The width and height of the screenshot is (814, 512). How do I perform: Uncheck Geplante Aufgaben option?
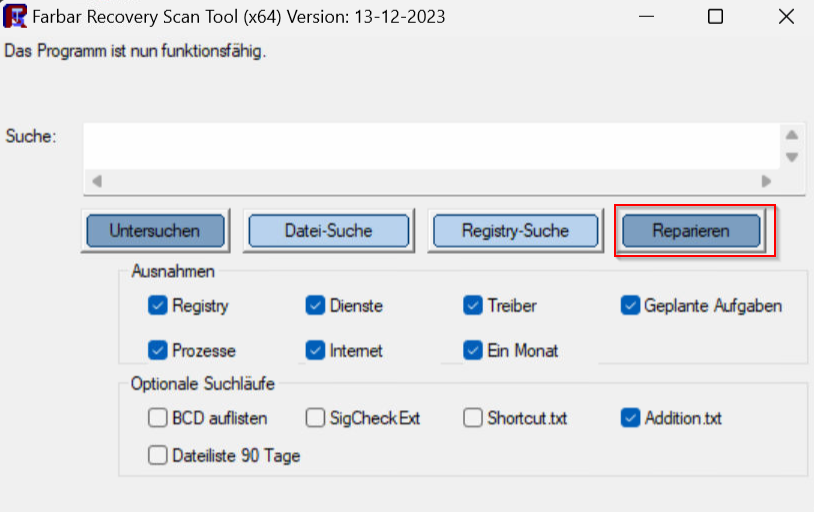click(x=630, y=306)
